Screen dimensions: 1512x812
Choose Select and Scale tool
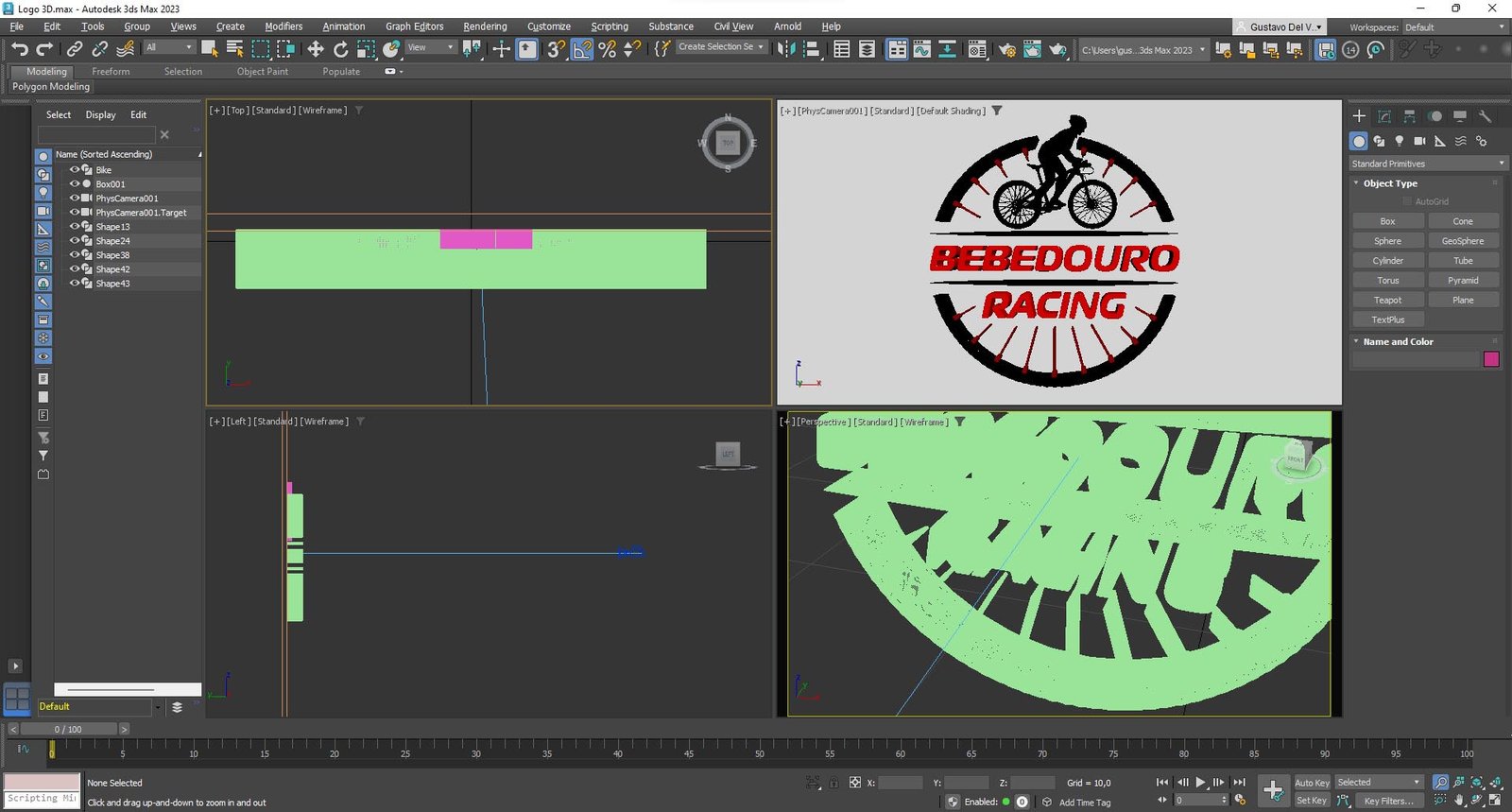tap(366, 48)
